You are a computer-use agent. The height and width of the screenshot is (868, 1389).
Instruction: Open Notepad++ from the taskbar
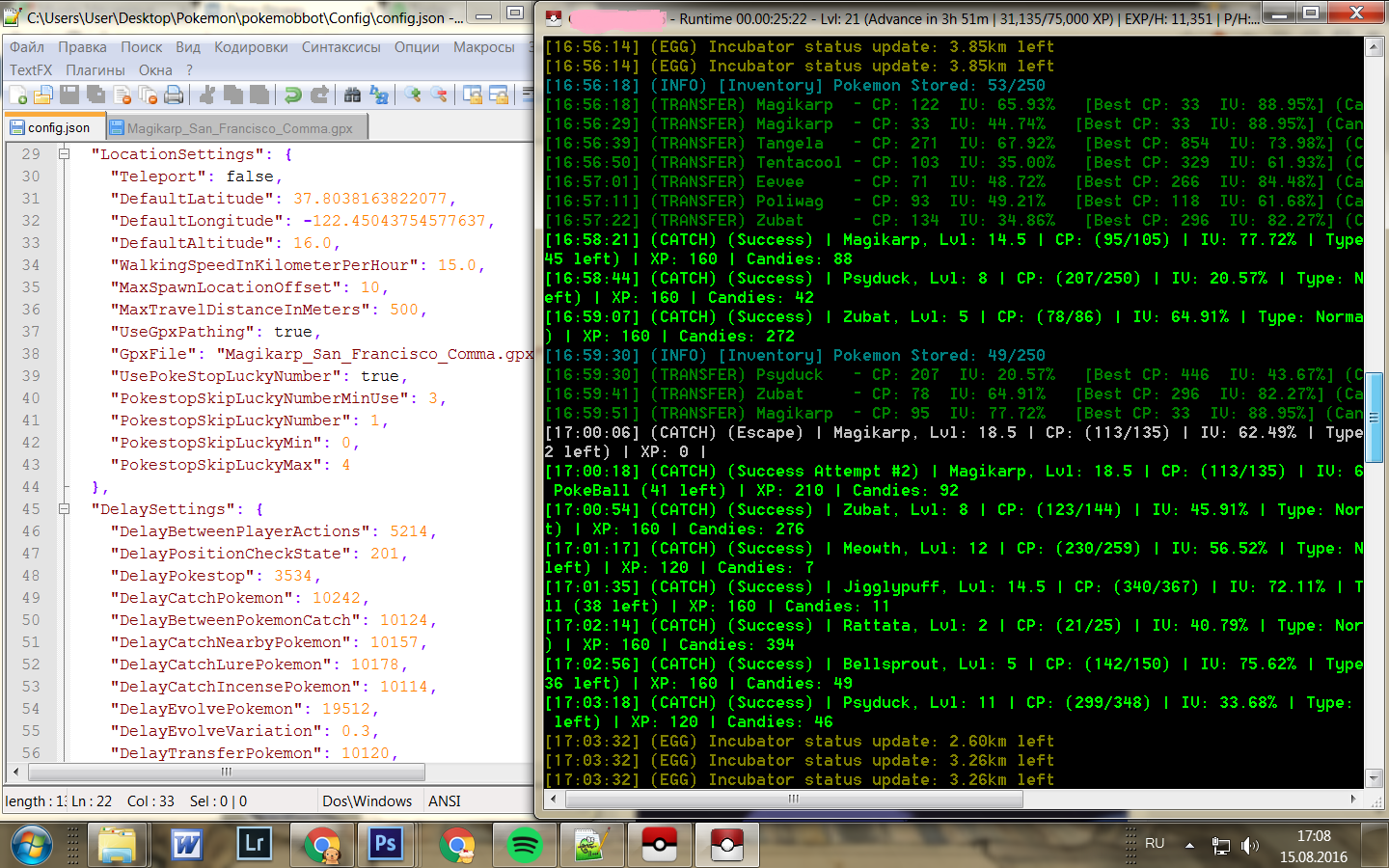click(591, 846)
